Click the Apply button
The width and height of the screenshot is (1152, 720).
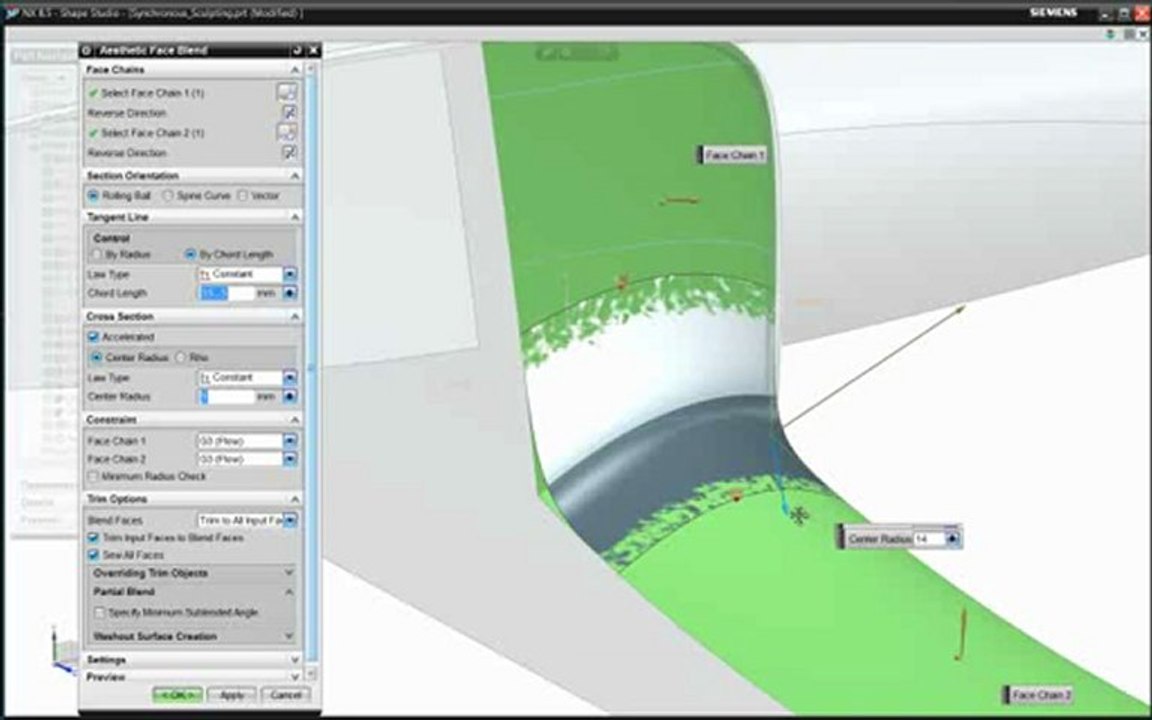point(231,695)
